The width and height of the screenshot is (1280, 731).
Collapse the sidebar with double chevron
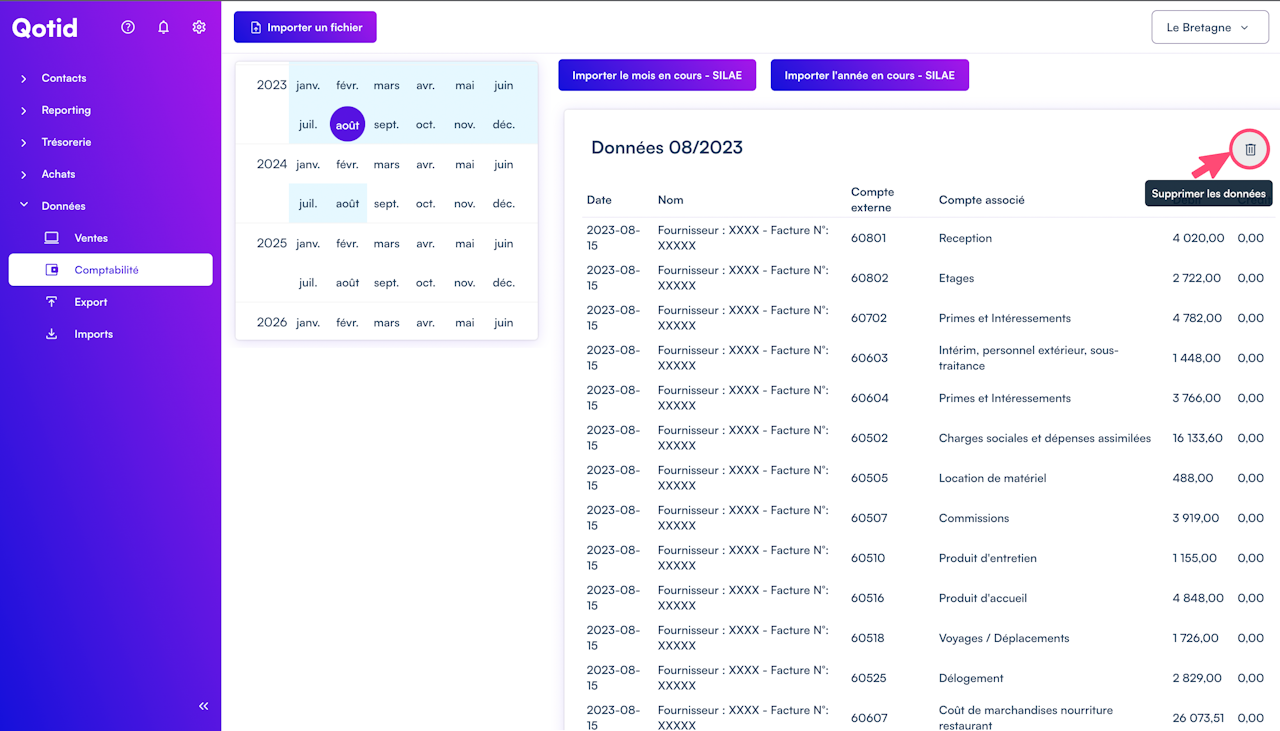(x=204, y=706)
